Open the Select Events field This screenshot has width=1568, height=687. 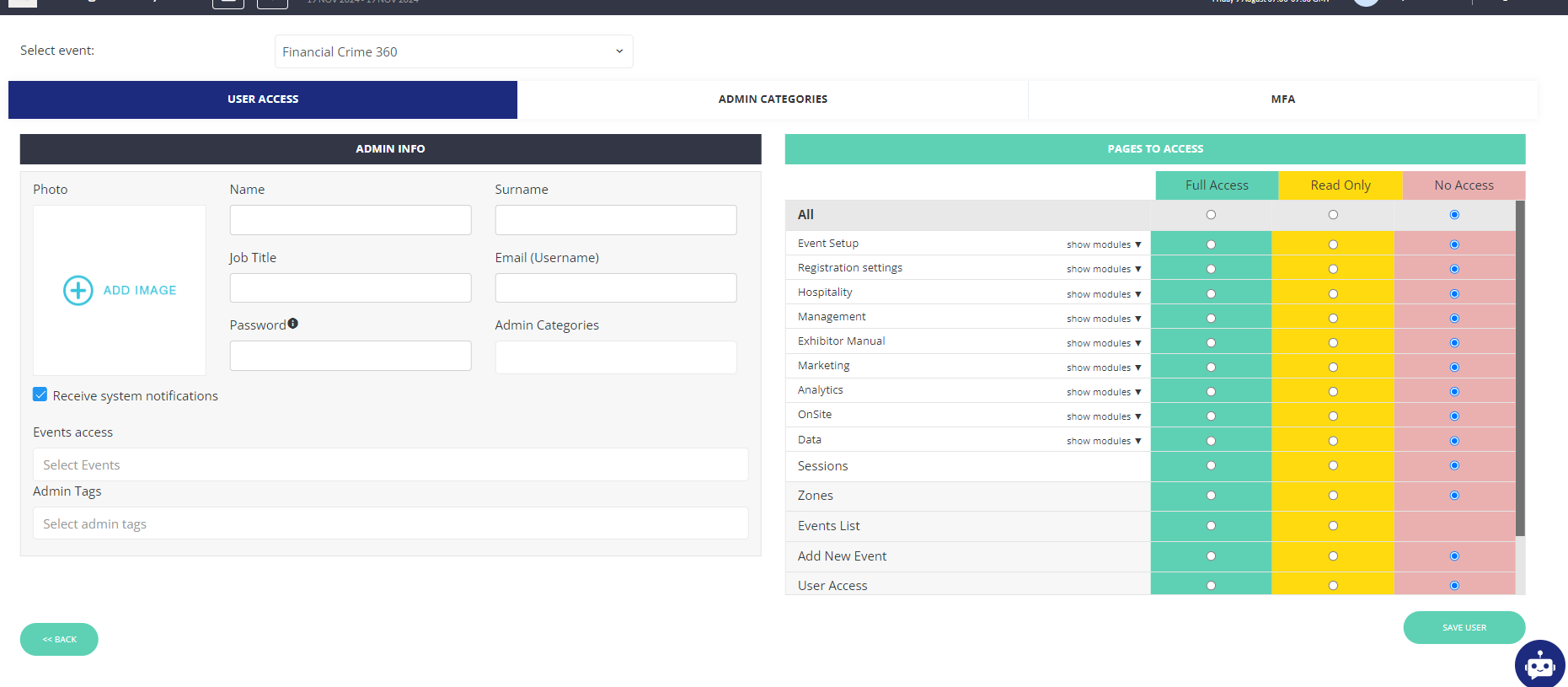point(390,464)
